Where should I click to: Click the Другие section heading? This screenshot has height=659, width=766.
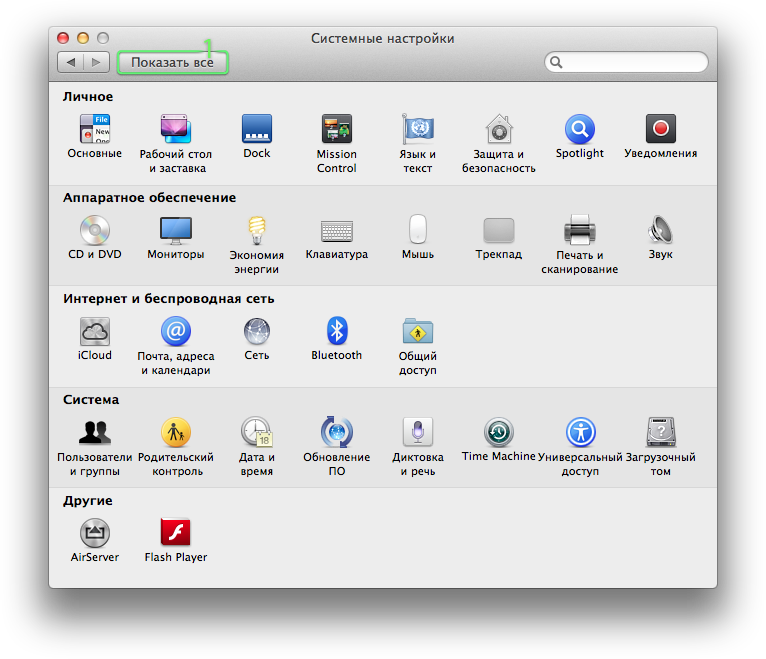click(x=88, y=501)
